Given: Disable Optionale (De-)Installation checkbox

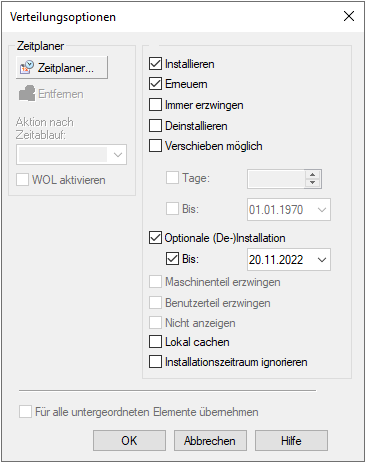Looking at the screenshot, I should tap(155, 238).
